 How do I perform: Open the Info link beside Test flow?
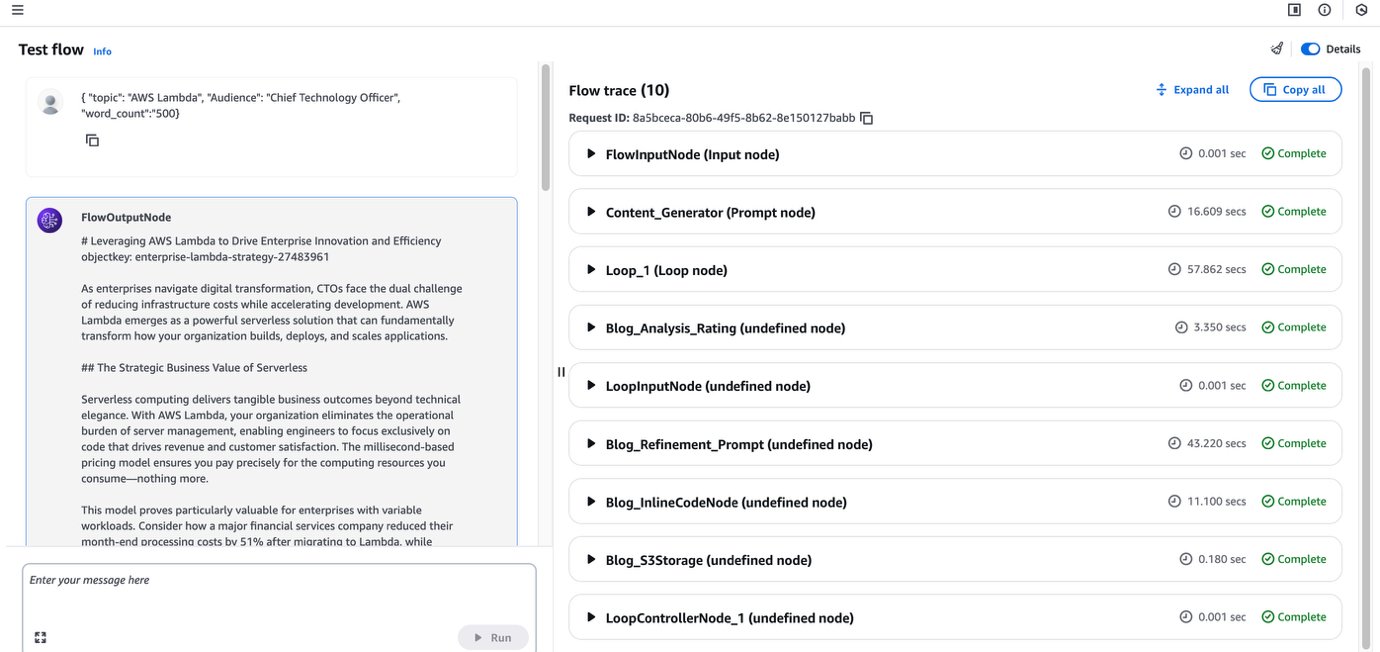[102, 51]
